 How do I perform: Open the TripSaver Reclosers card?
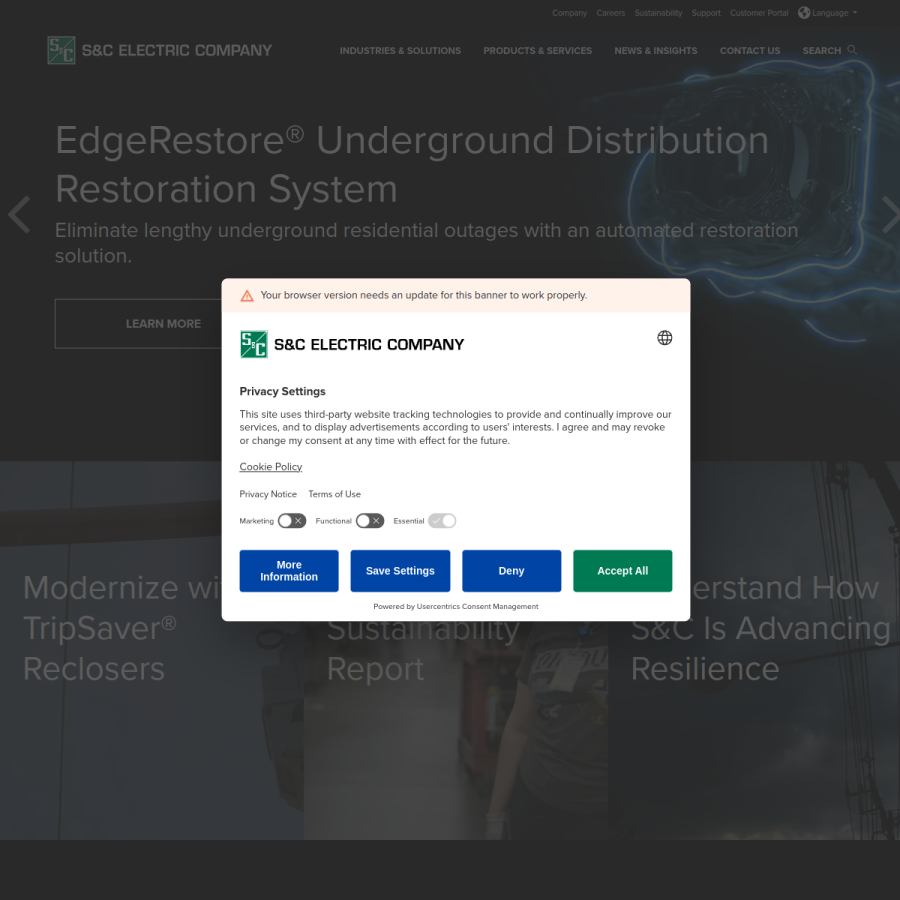152,650
